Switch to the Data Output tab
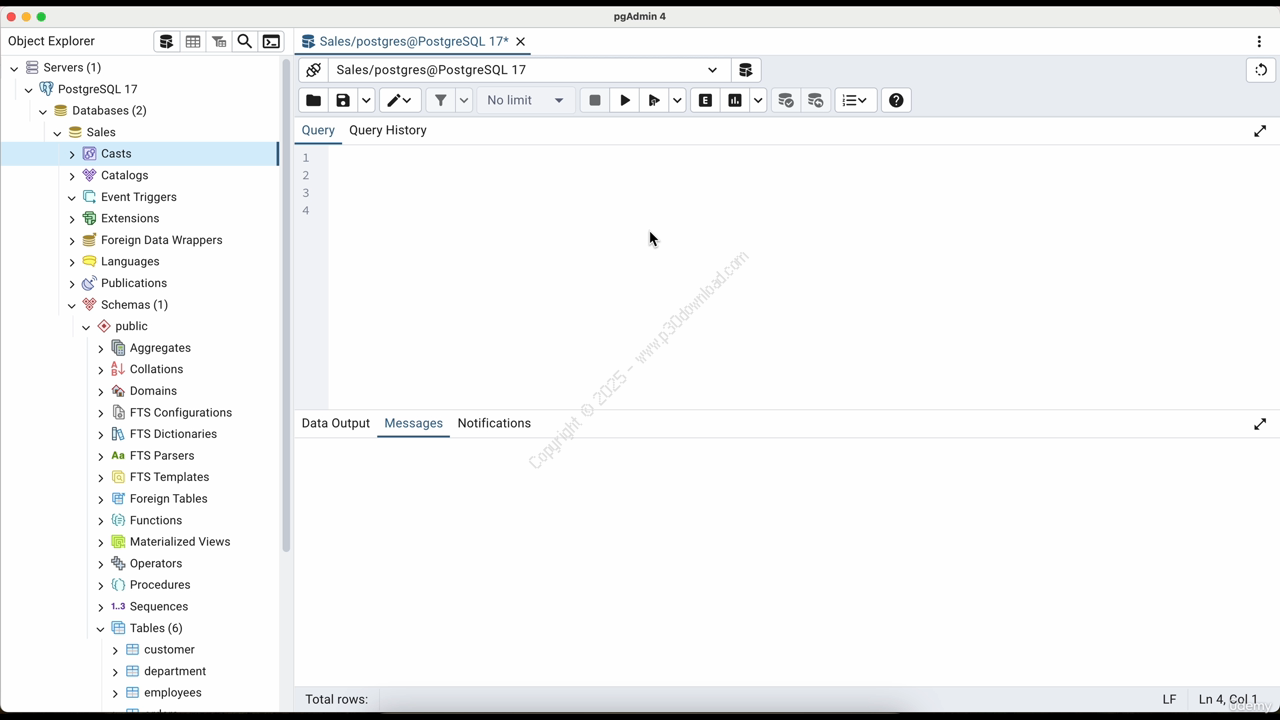The image size is (1280, 720). click(x=336, y=423)
